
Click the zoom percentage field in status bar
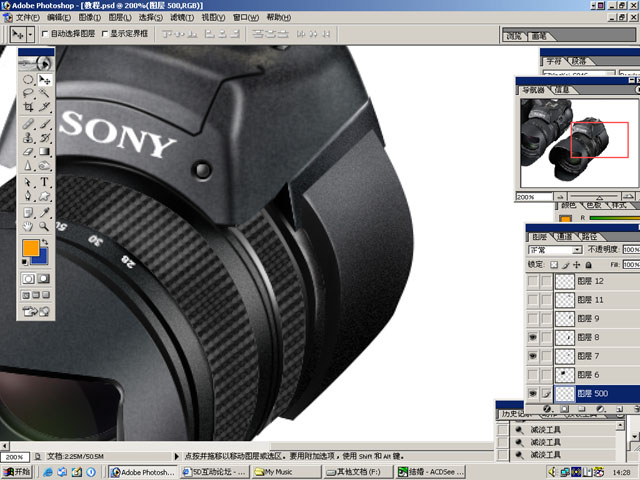pos(15,457)
